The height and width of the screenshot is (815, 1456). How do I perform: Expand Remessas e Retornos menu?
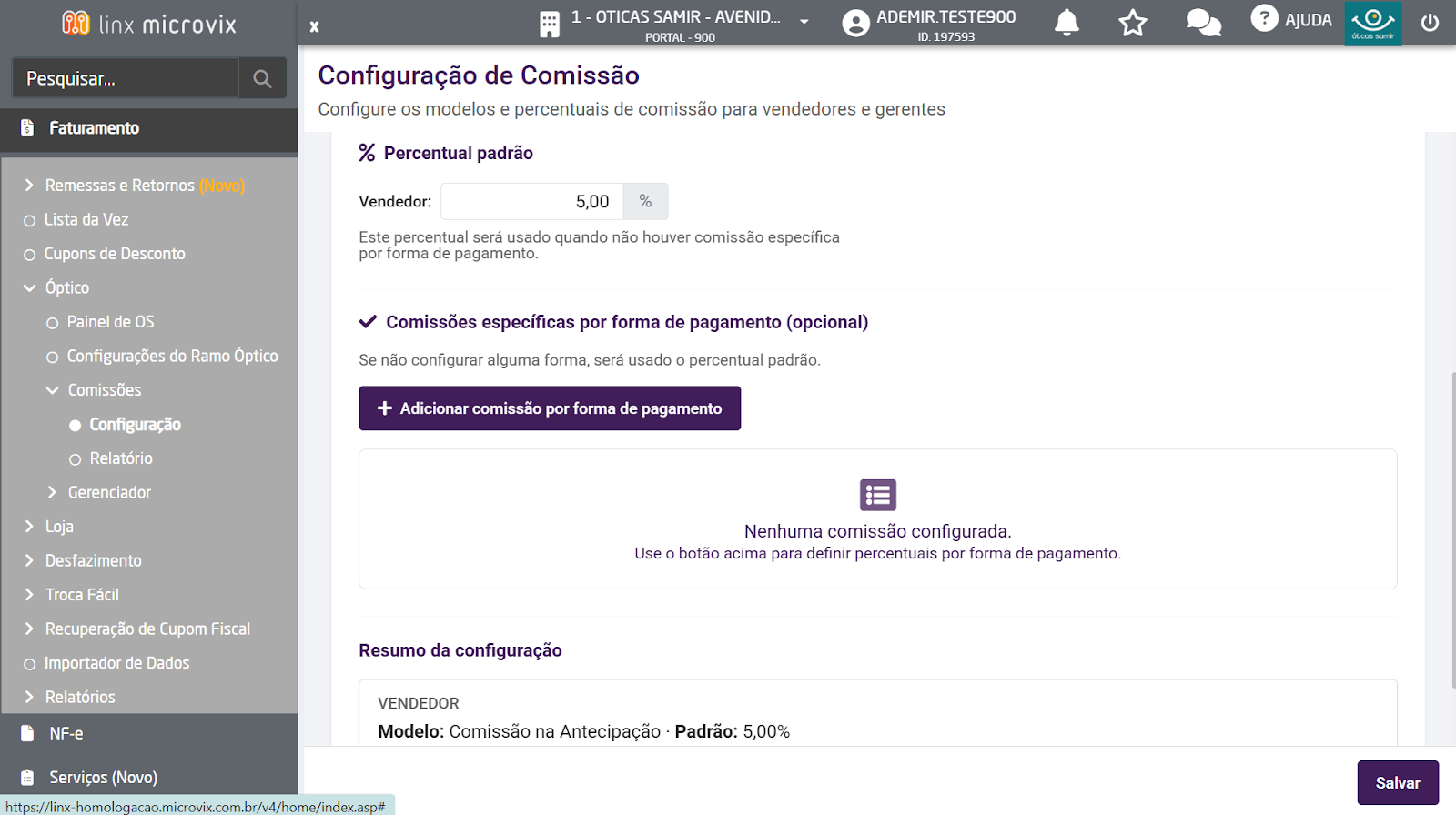tap(30, 186)
